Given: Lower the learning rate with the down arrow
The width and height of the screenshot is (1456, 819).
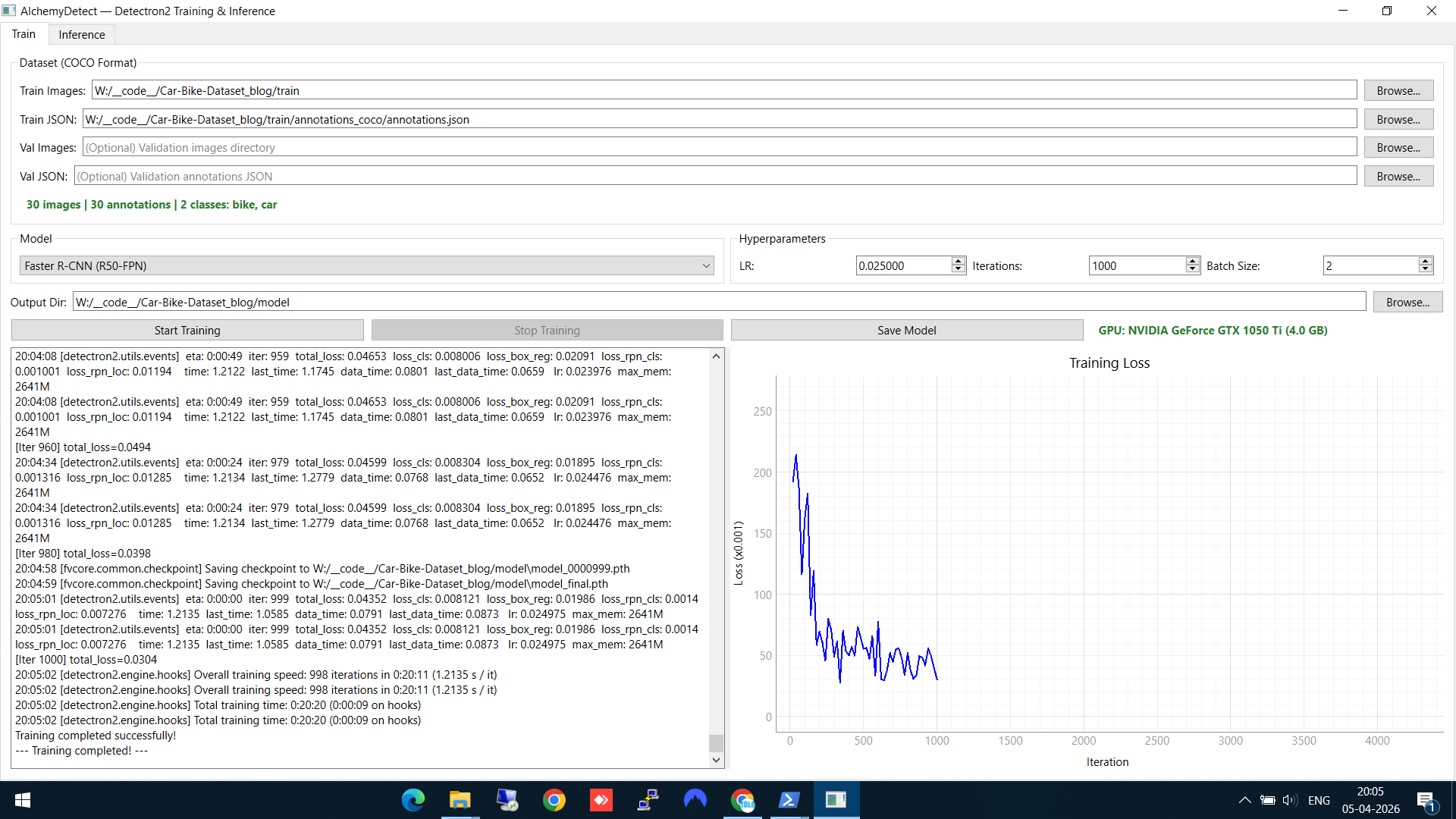Looking at the screenshot, I should (958, 270).
